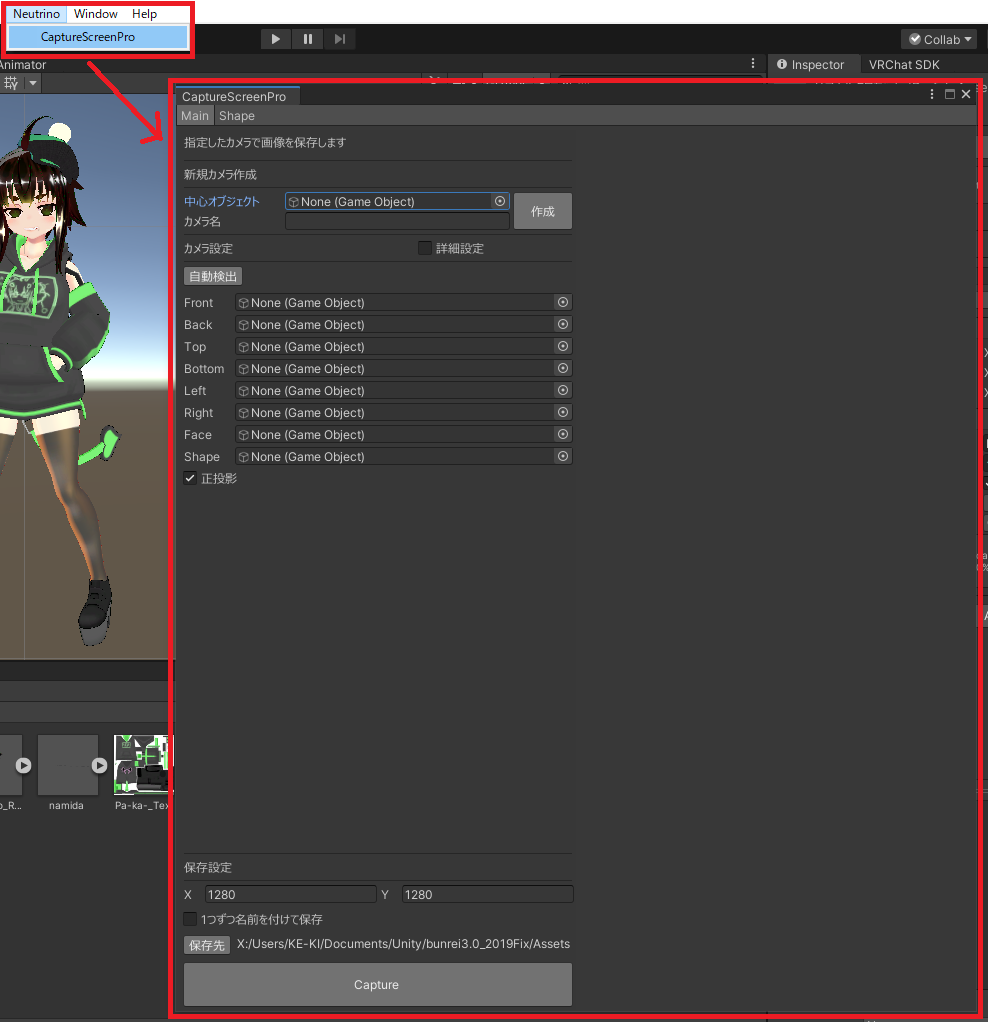Viewport: 988px width, 1022px height.
Task: Open the Animator panel options menu
Action: (753, 63)
